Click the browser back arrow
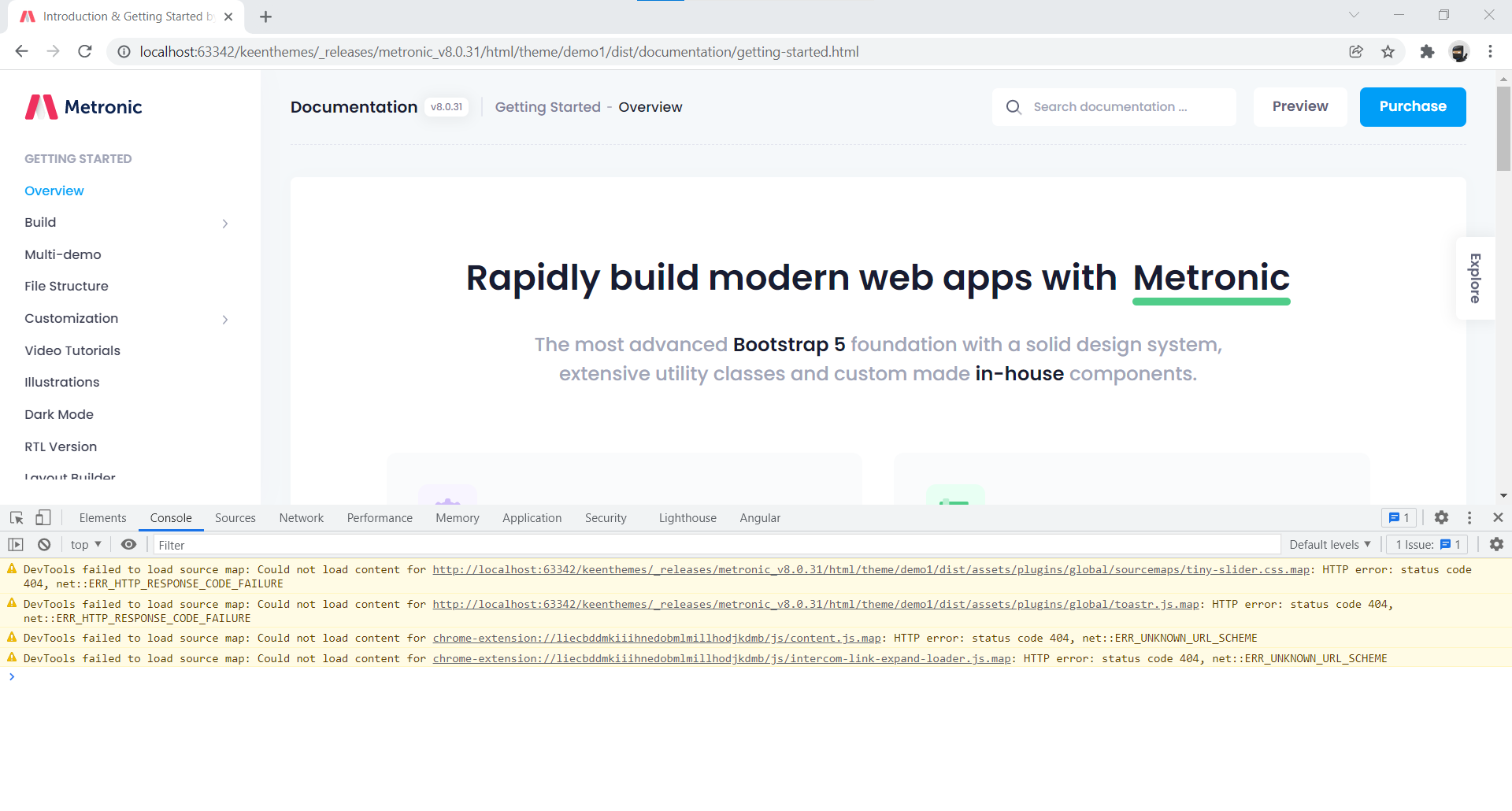The image size is (1512, 811). coord(21,51)
